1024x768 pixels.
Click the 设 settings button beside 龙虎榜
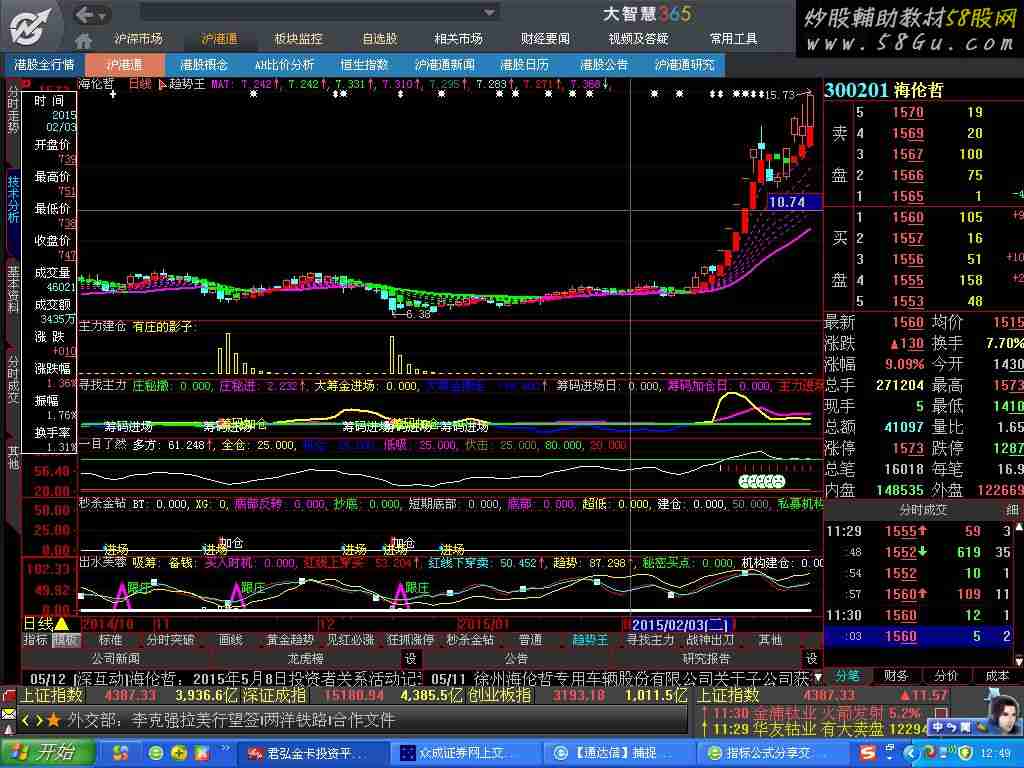click(x=410, y=658)
